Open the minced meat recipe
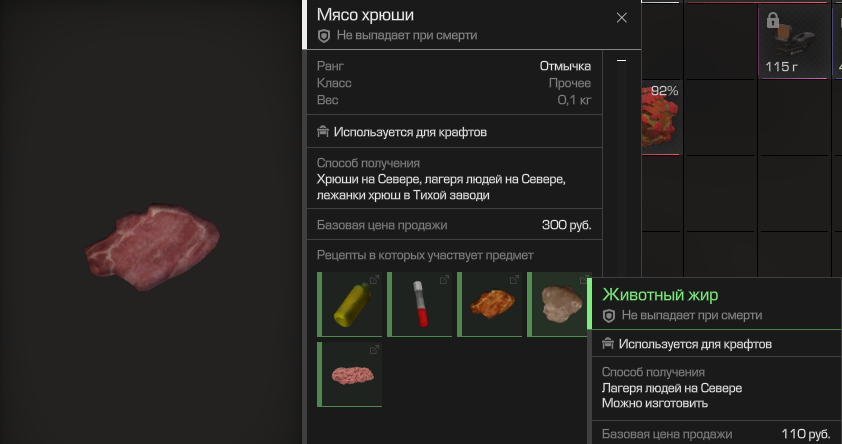The width and height of the screenshot is (842, 444). (350, 374)
